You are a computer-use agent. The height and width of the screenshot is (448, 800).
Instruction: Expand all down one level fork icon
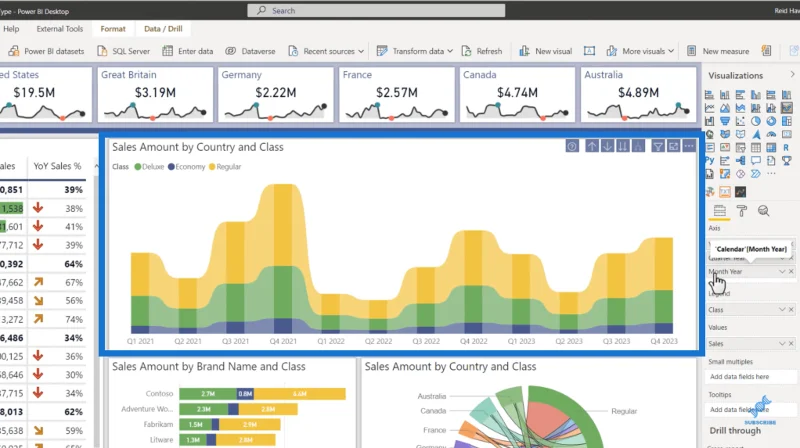click(638, 146)
